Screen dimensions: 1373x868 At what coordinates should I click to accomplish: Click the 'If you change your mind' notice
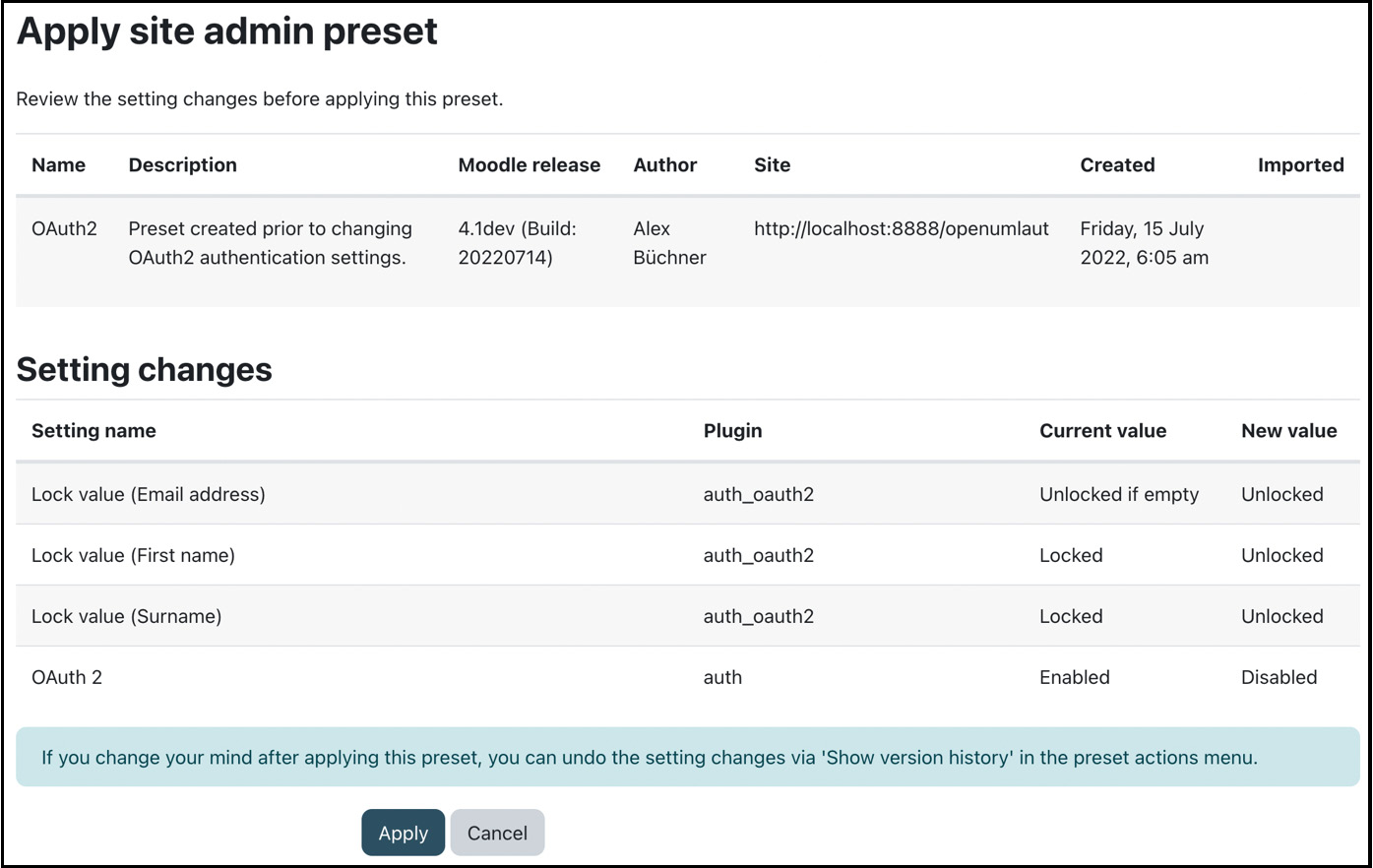pyautogui.click(x=687, y=757)
